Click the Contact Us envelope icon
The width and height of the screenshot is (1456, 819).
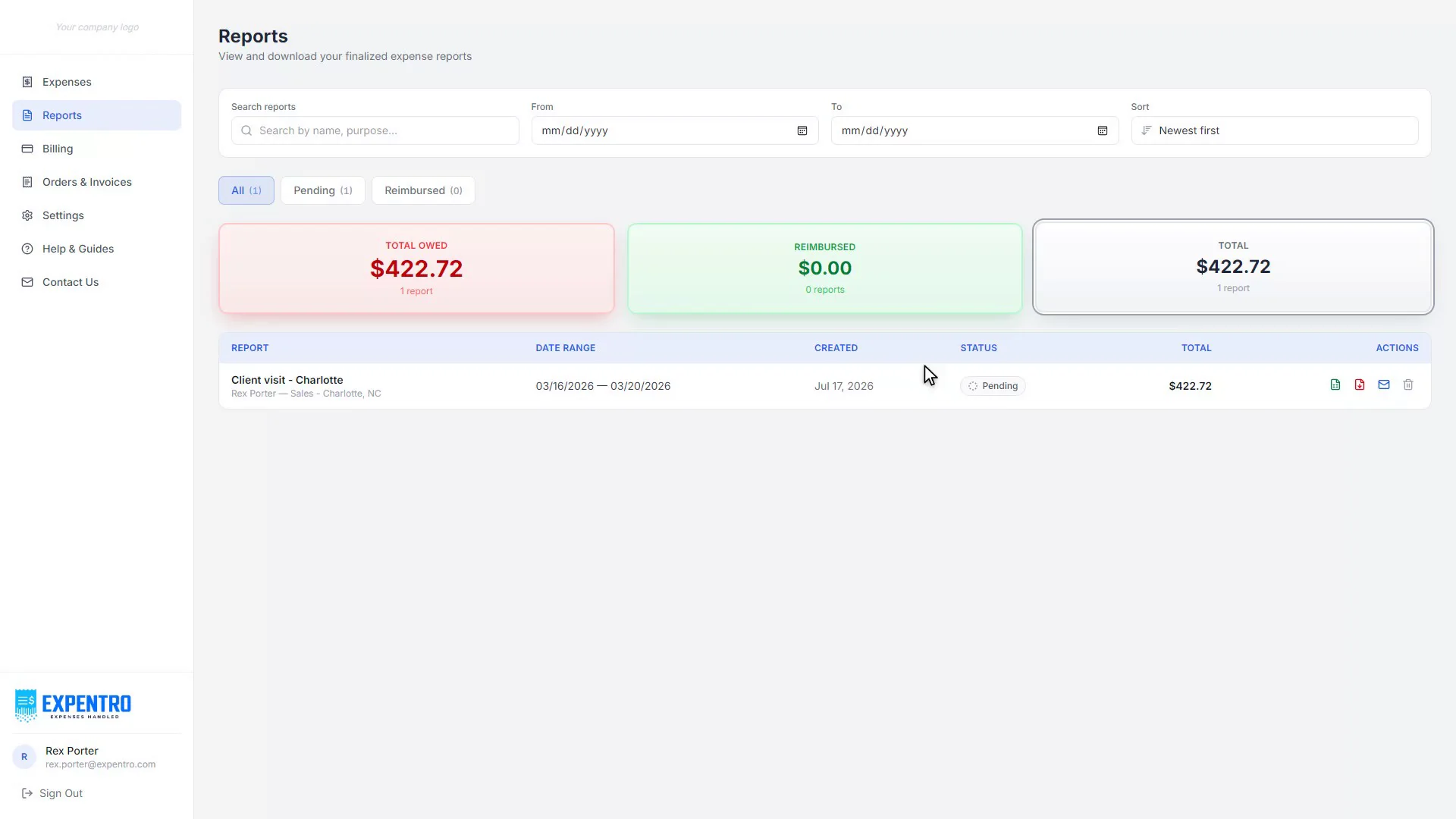[27, 282]
